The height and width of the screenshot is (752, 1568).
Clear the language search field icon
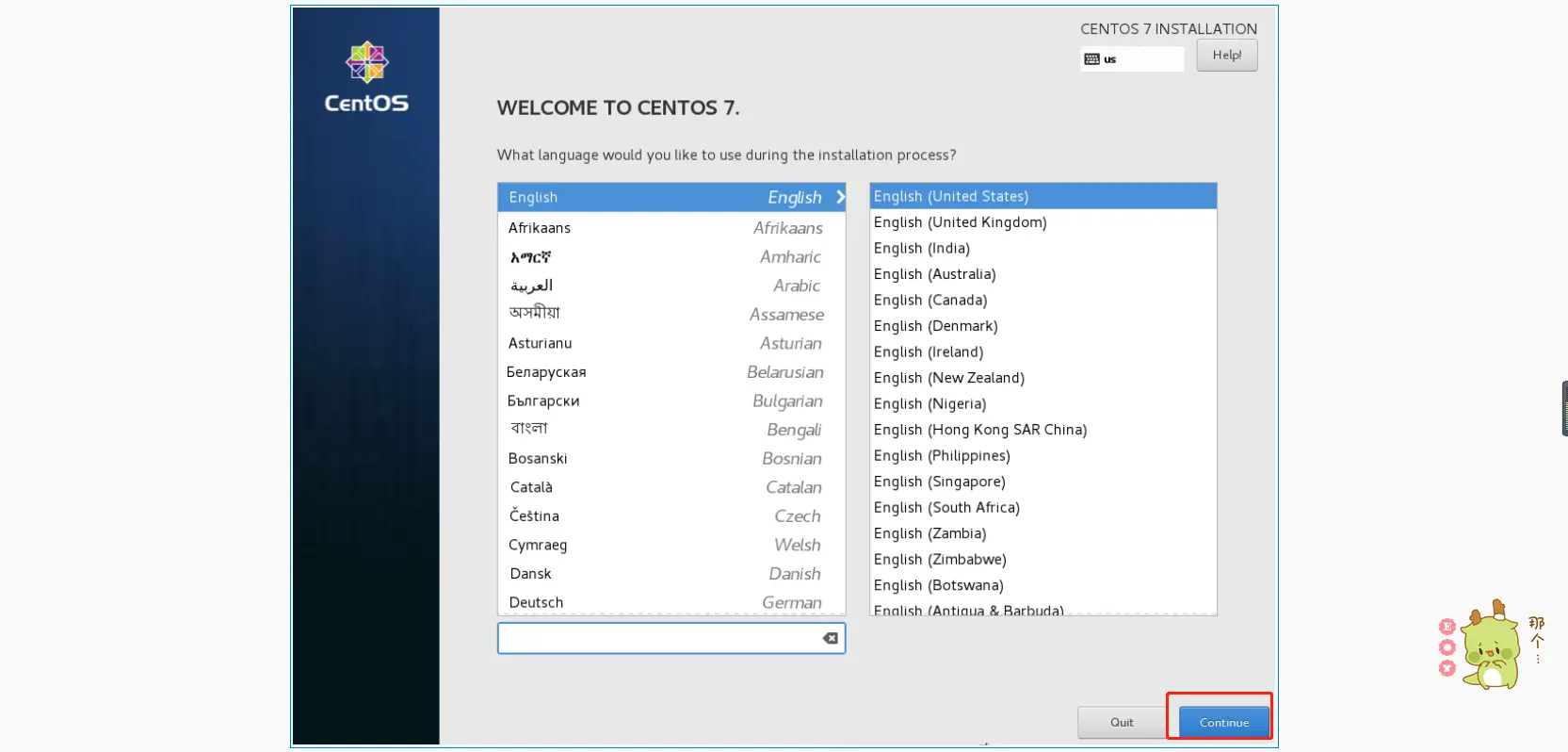point(830,638)
